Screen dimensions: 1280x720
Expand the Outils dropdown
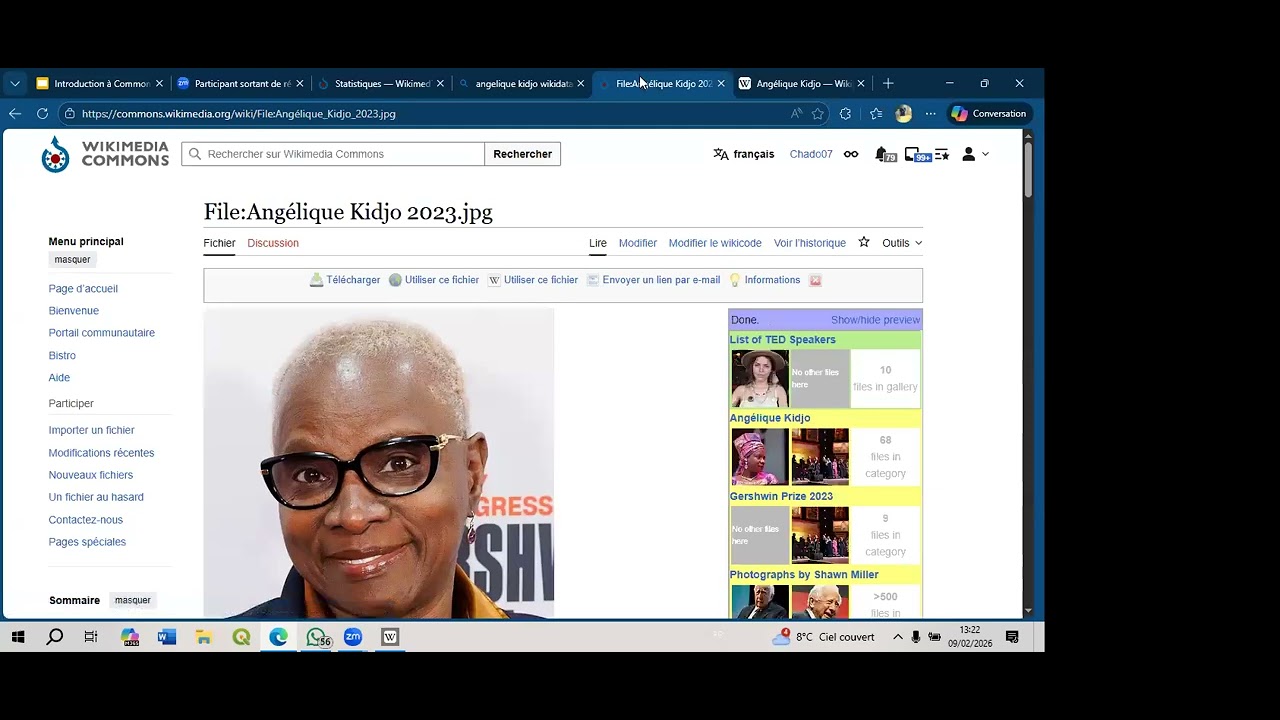pos(902,243)
